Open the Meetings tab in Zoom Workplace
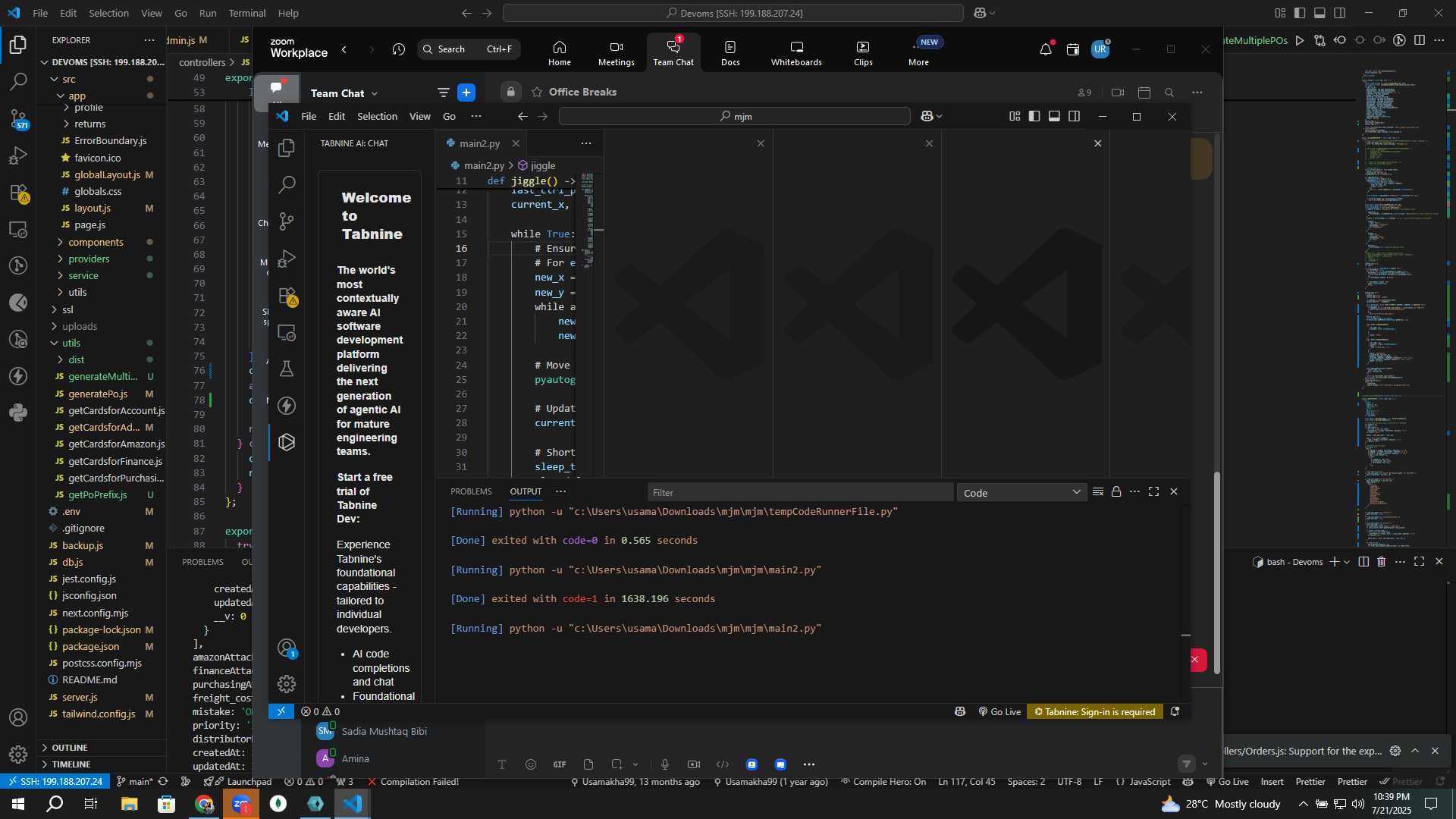 616,53
